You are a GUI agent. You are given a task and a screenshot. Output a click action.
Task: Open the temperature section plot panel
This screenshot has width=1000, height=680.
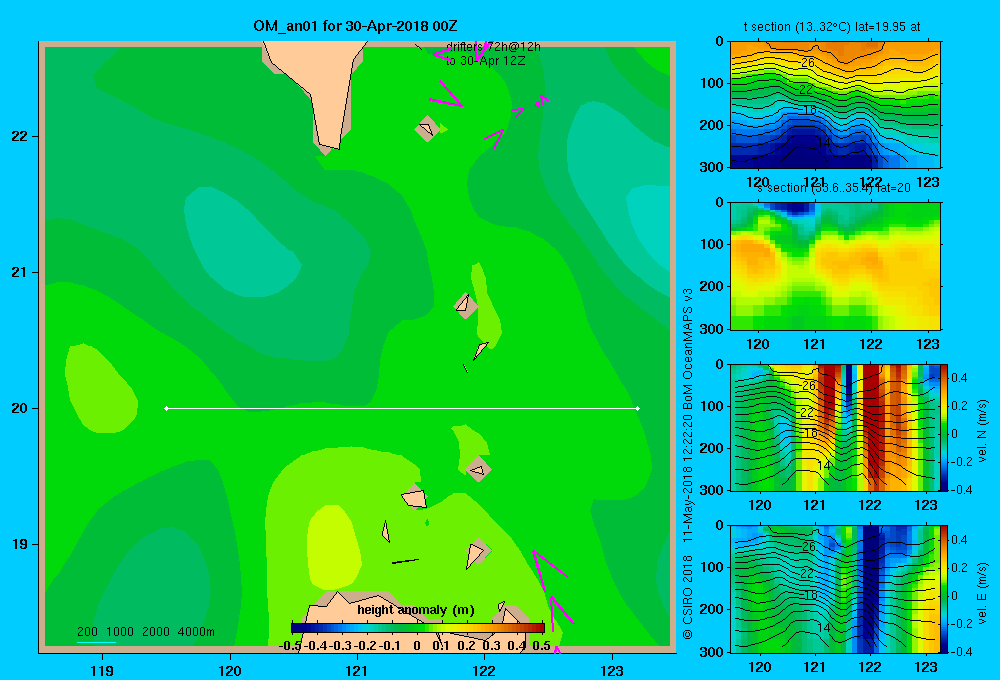835,105
